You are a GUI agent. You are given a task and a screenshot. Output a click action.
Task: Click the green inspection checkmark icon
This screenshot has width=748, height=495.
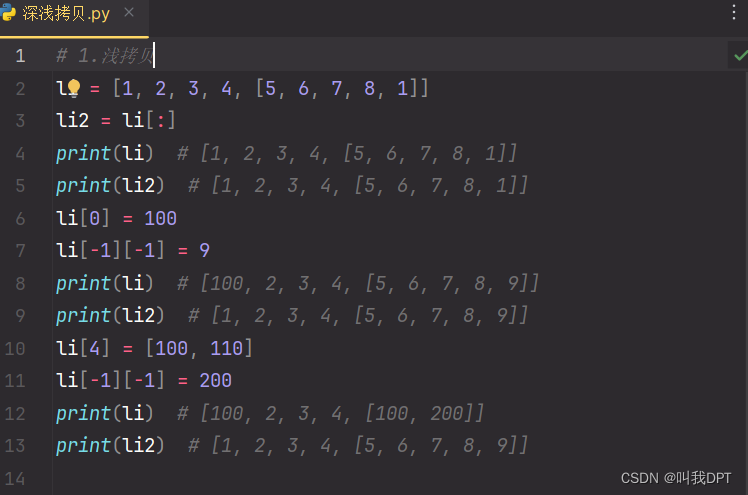[x=740, y=55]
